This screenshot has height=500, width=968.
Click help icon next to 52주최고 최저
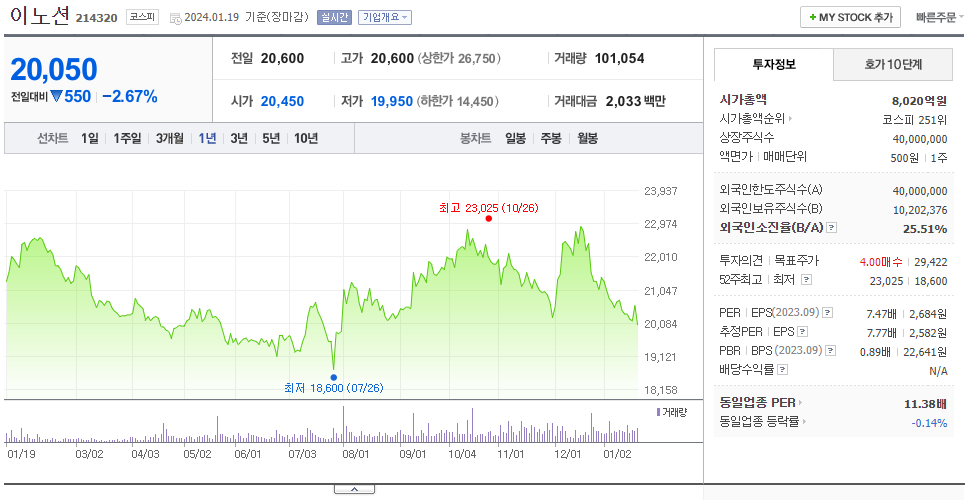(806, 280)
